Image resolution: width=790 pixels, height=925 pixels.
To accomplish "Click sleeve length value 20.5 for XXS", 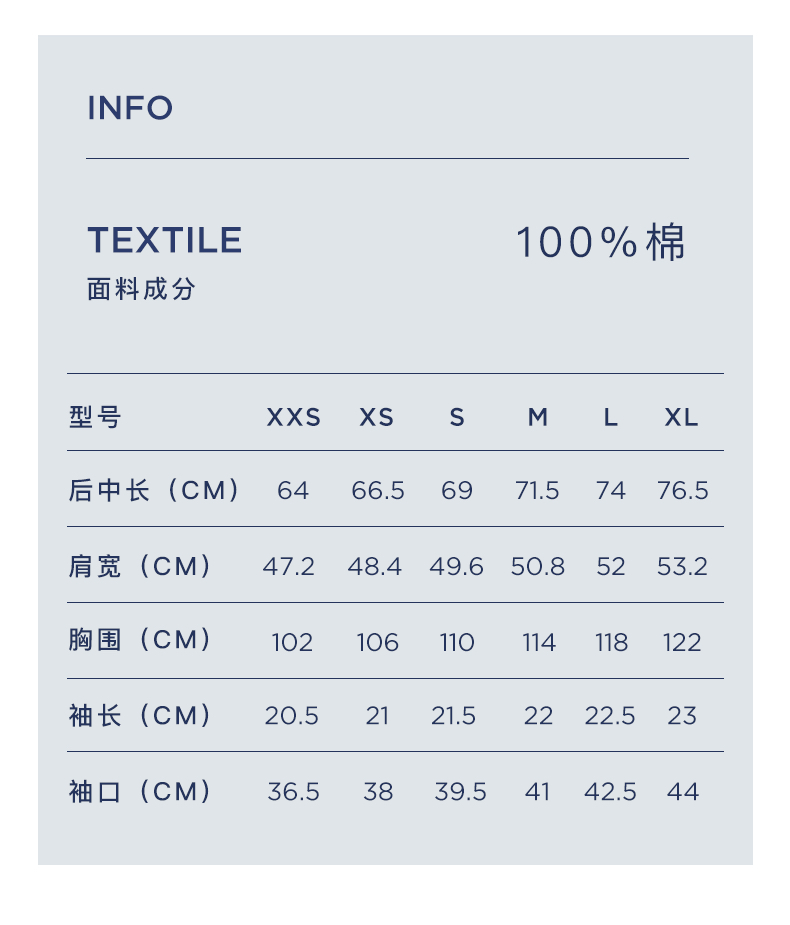I will click(292, 716).
